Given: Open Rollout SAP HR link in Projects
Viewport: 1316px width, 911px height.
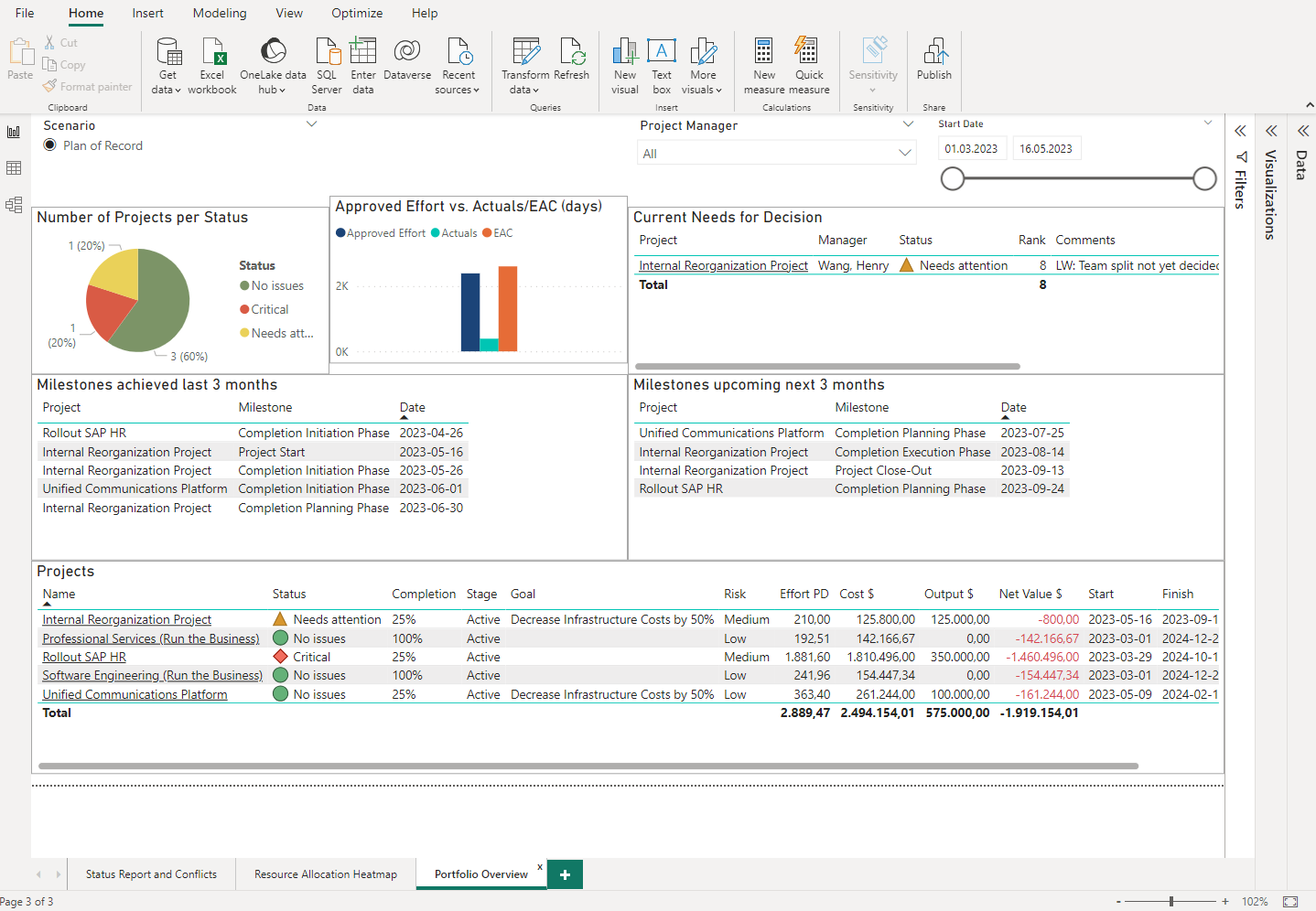Looking at the screenshot, I should tap(84, 658).
